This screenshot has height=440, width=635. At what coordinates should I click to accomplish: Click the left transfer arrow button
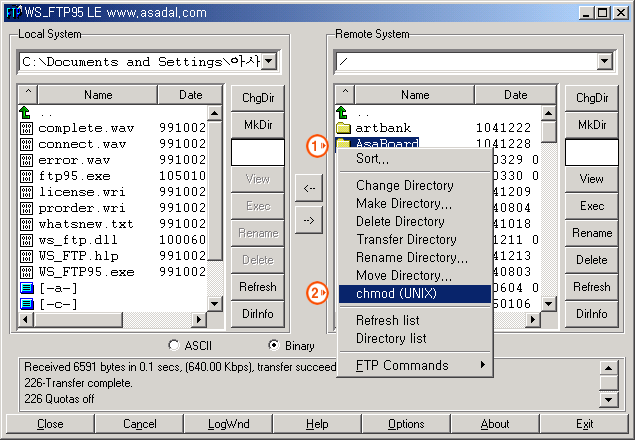click(310, 187)
